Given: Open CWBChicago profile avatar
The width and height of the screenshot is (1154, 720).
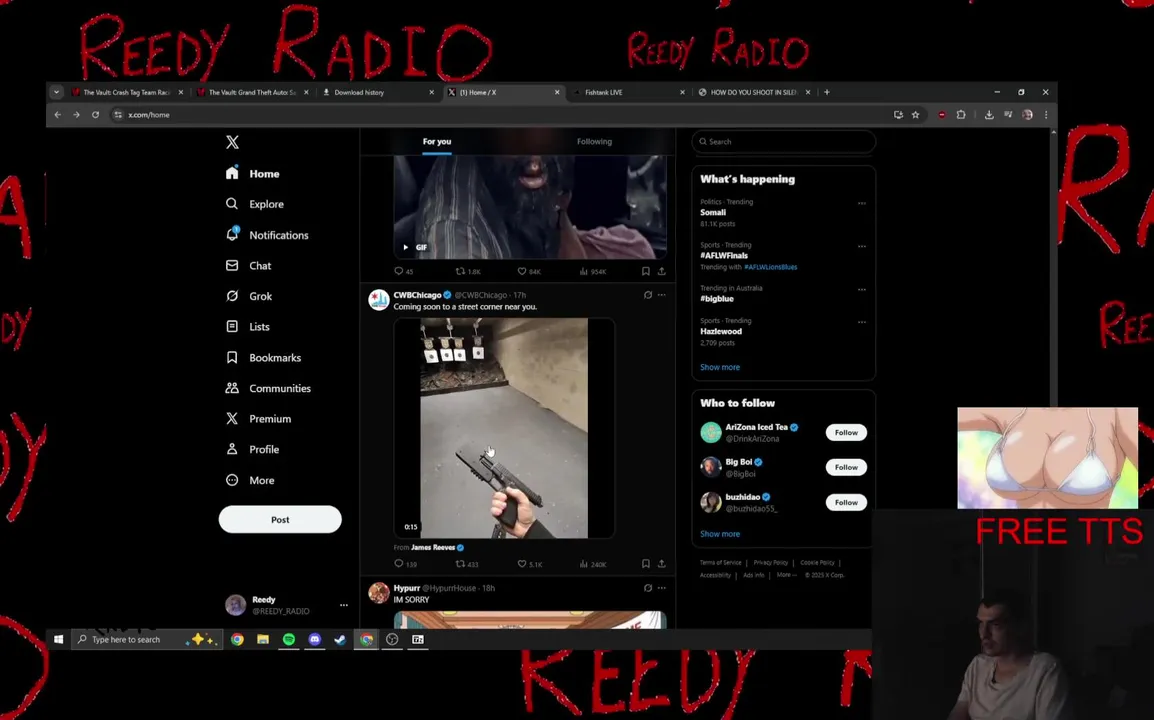Looking at the screenshot, I should (x=379, y=300).
